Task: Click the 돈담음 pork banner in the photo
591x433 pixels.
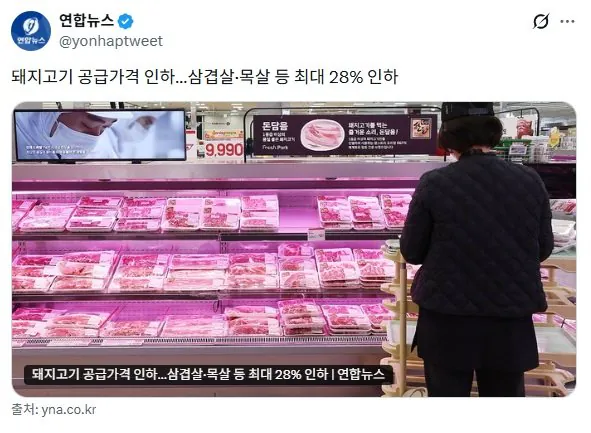Action: click(x=345, y=135)
